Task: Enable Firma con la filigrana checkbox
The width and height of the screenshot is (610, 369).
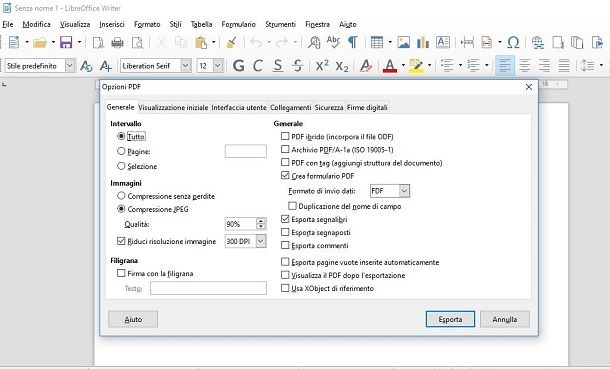Action: (121, 273)
